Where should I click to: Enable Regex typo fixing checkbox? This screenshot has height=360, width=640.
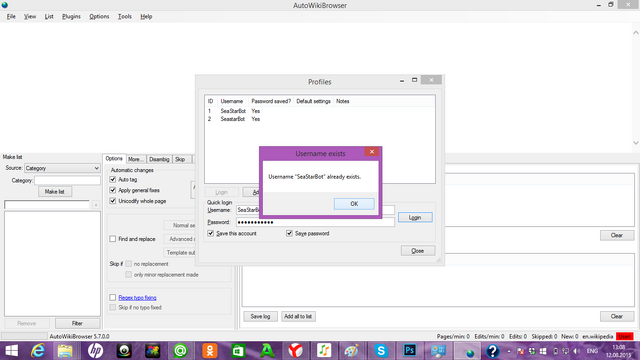pos(113,298)
